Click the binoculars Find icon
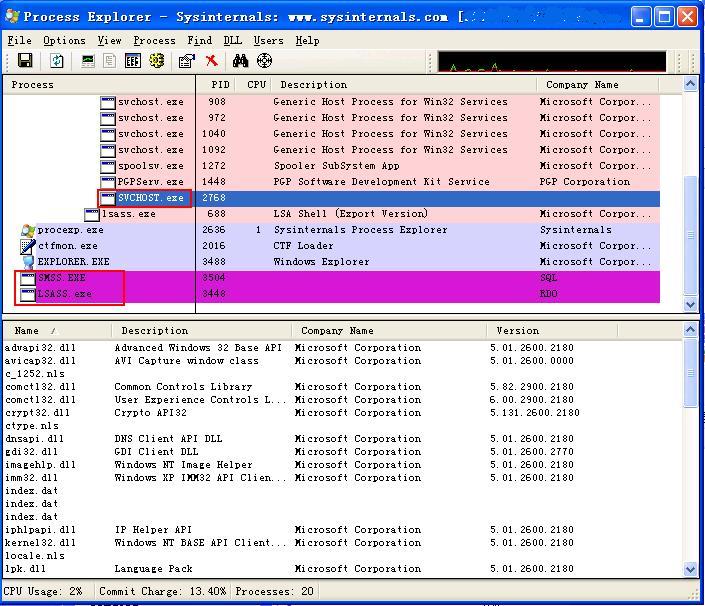Image resolution: width=705 pixels, height=606 pixels. (x=240, y=61)
